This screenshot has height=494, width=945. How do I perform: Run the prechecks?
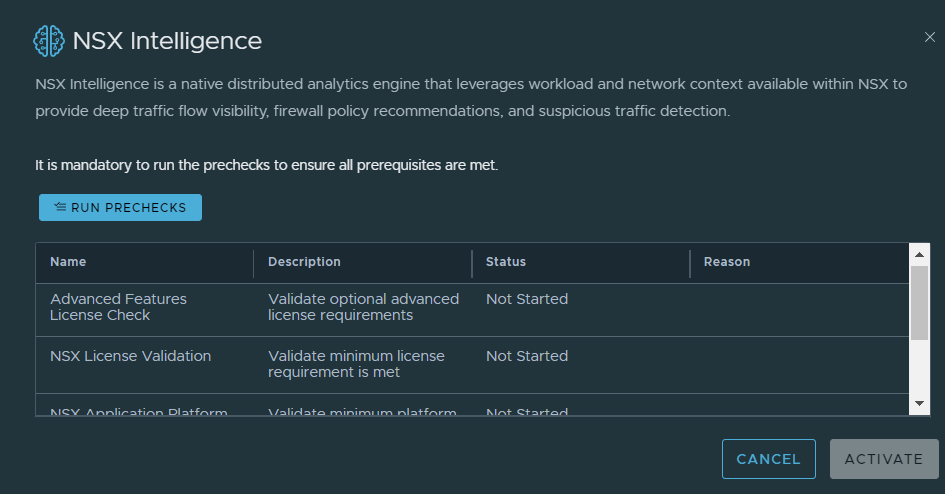(121, 207)
